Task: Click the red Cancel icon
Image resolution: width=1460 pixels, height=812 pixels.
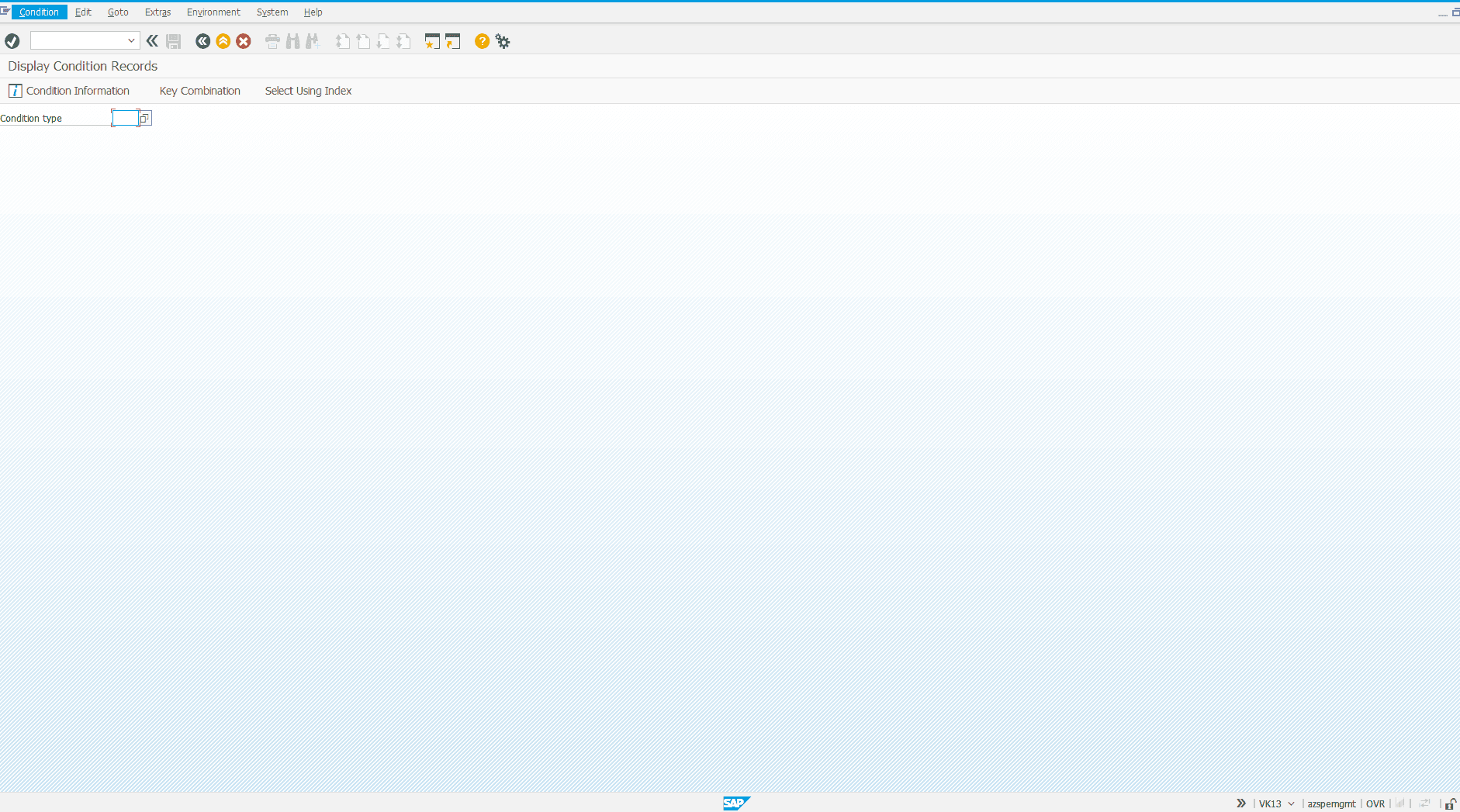Action: (244, 41)
